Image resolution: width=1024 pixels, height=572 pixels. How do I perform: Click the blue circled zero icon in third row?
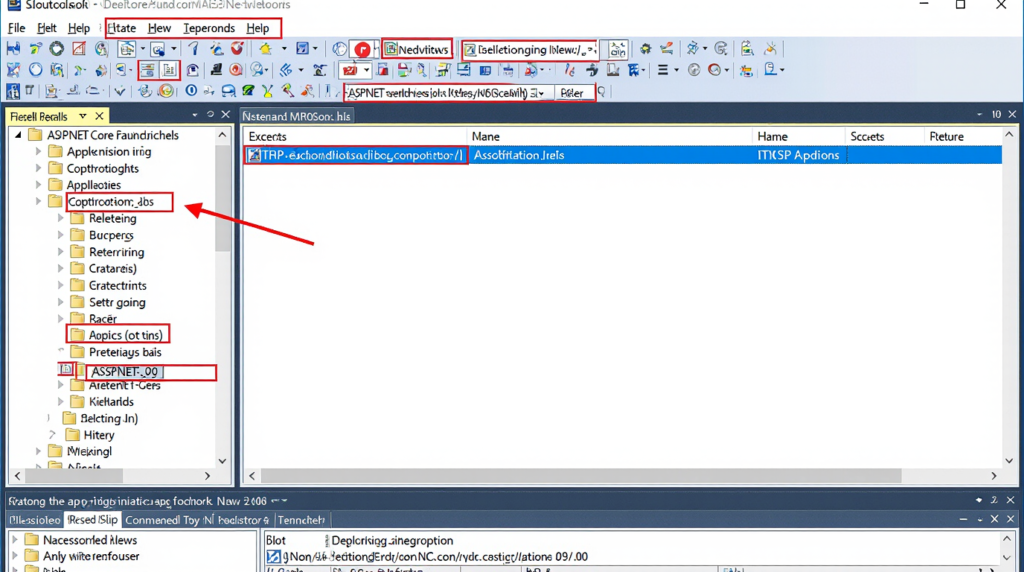191,91
